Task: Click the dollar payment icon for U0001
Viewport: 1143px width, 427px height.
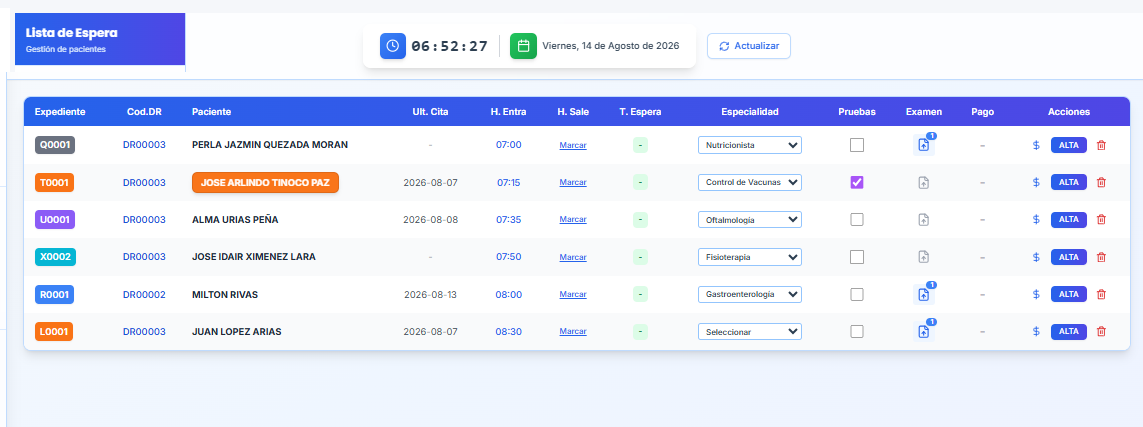Action: (x=1036, y=219)
